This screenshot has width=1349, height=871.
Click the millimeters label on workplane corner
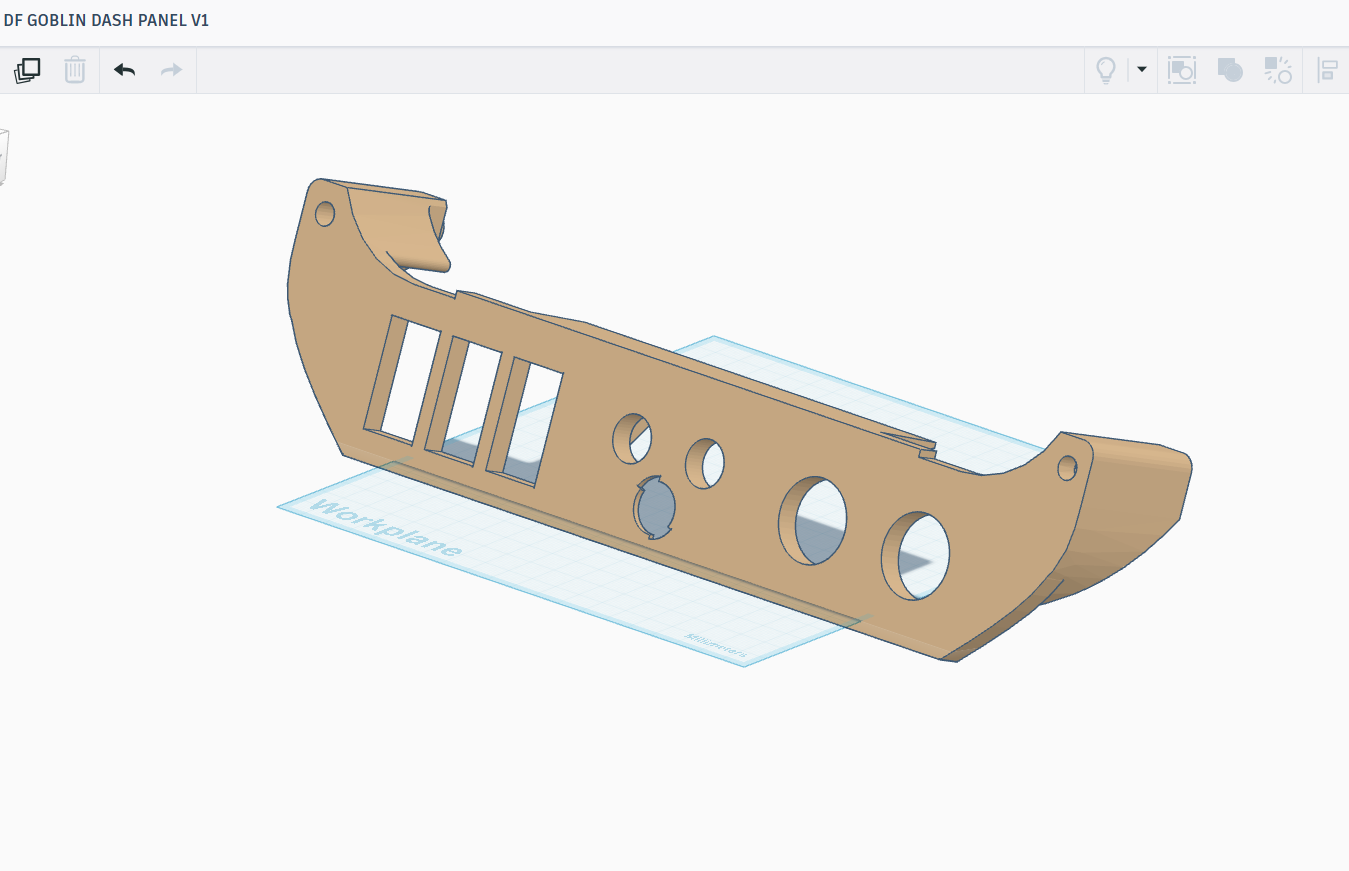click(716, 645)
